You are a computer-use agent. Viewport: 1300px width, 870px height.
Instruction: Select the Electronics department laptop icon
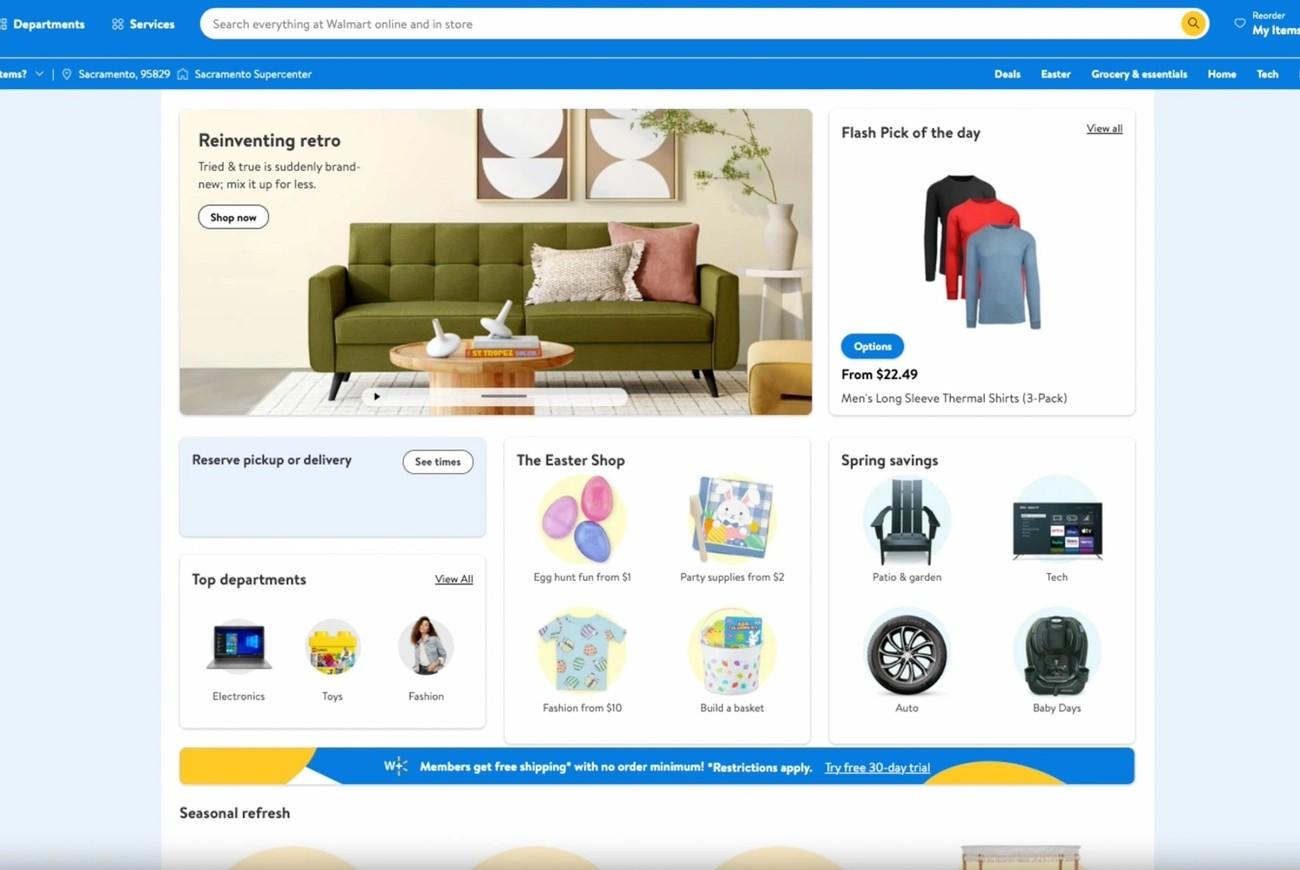tap(238, 645)
